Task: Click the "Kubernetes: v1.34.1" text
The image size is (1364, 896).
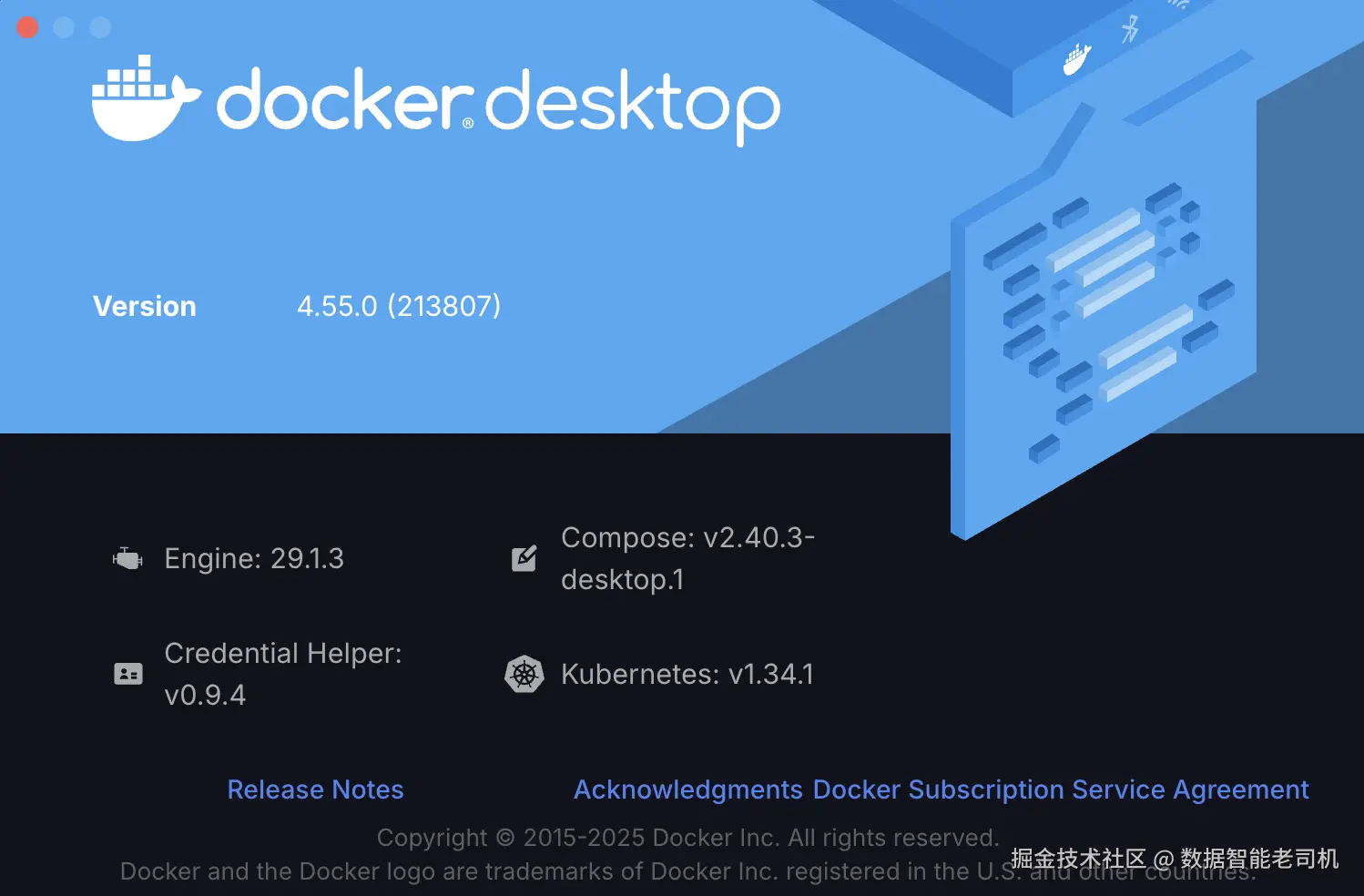Action: [x=687, y=674]
